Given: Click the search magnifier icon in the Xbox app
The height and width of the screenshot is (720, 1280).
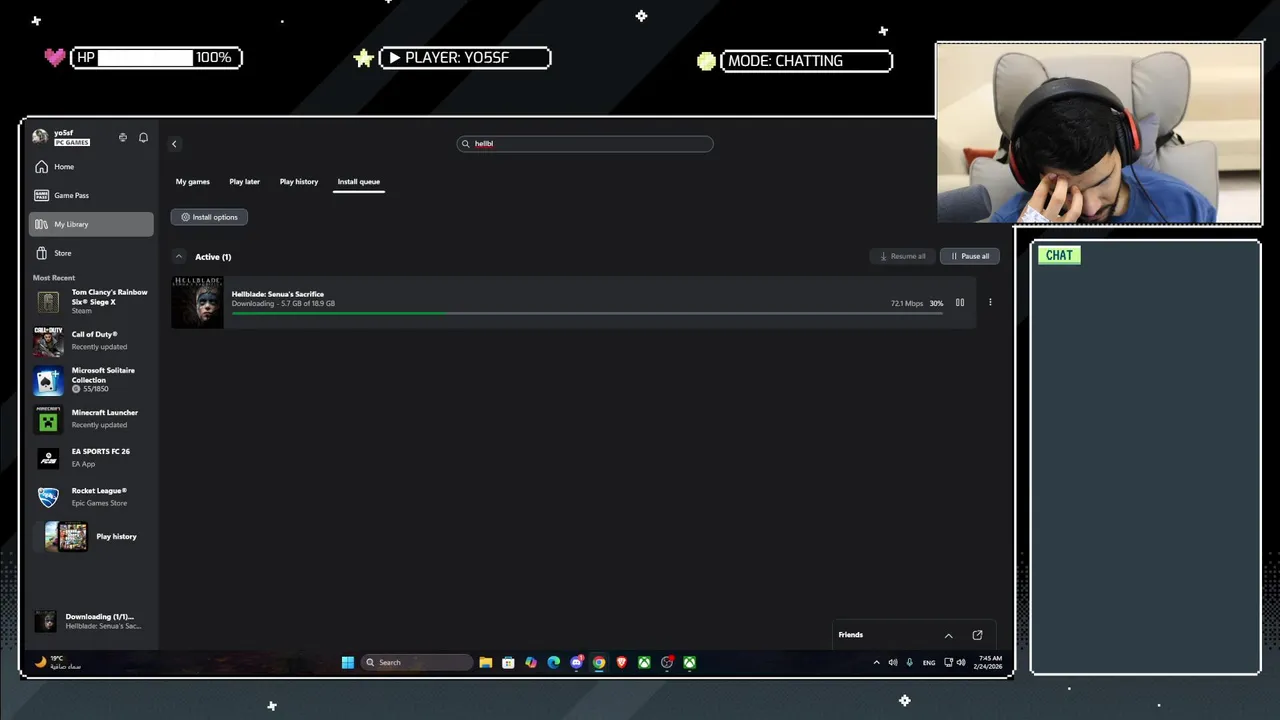Looking at the screenshot, I should pyautogui.click(x=466, y=144).
